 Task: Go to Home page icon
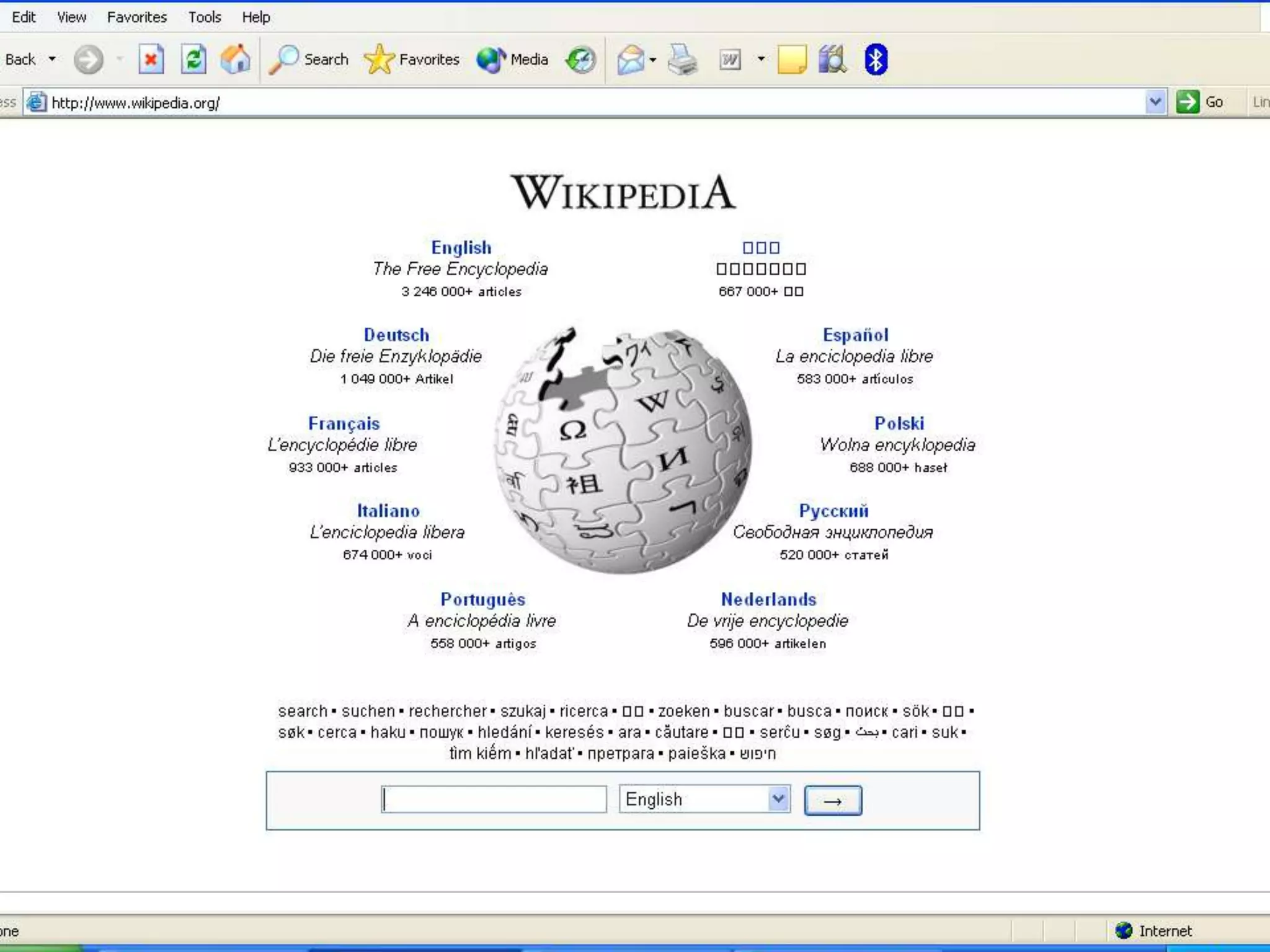click(236, 59)
